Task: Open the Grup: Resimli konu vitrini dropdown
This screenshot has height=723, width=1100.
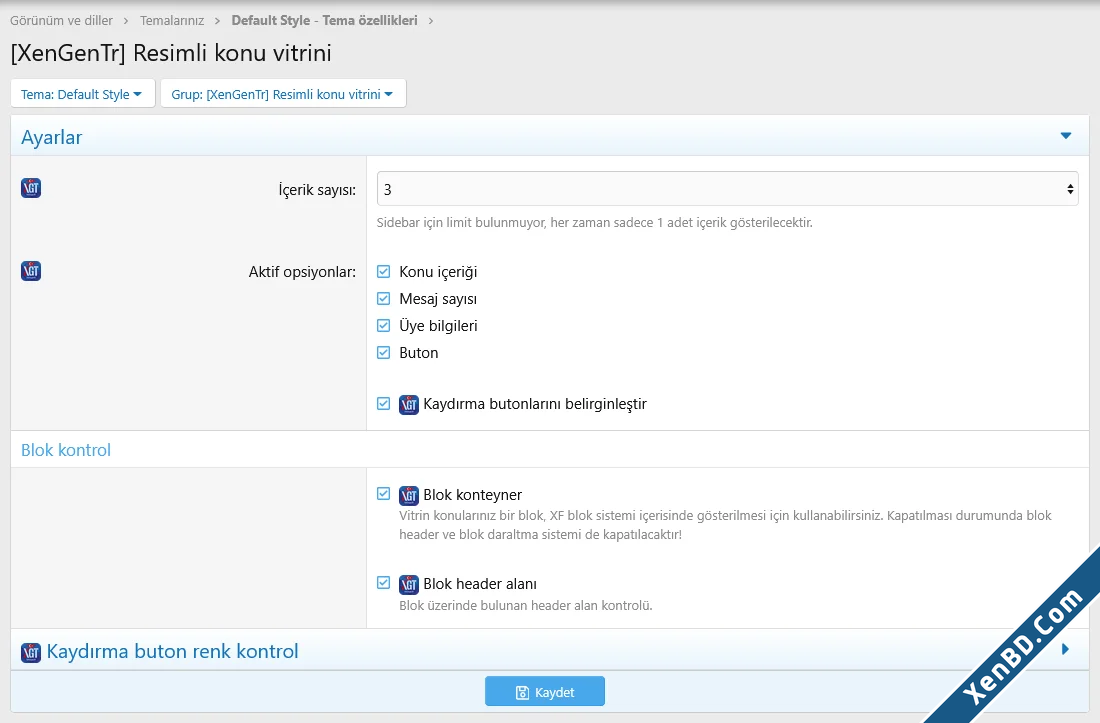Action: 283,94
